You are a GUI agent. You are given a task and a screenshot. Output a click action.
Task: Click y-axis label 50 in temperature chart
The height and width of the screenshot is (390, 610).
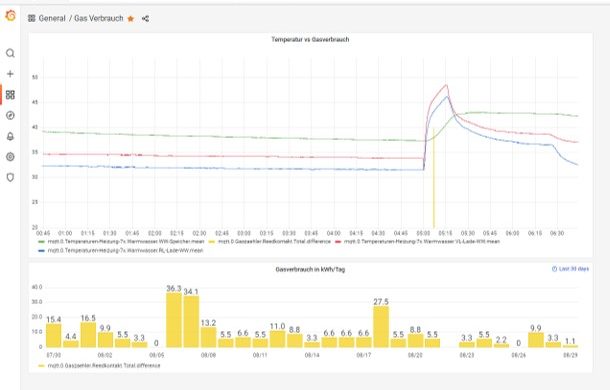tap(35, 77)
